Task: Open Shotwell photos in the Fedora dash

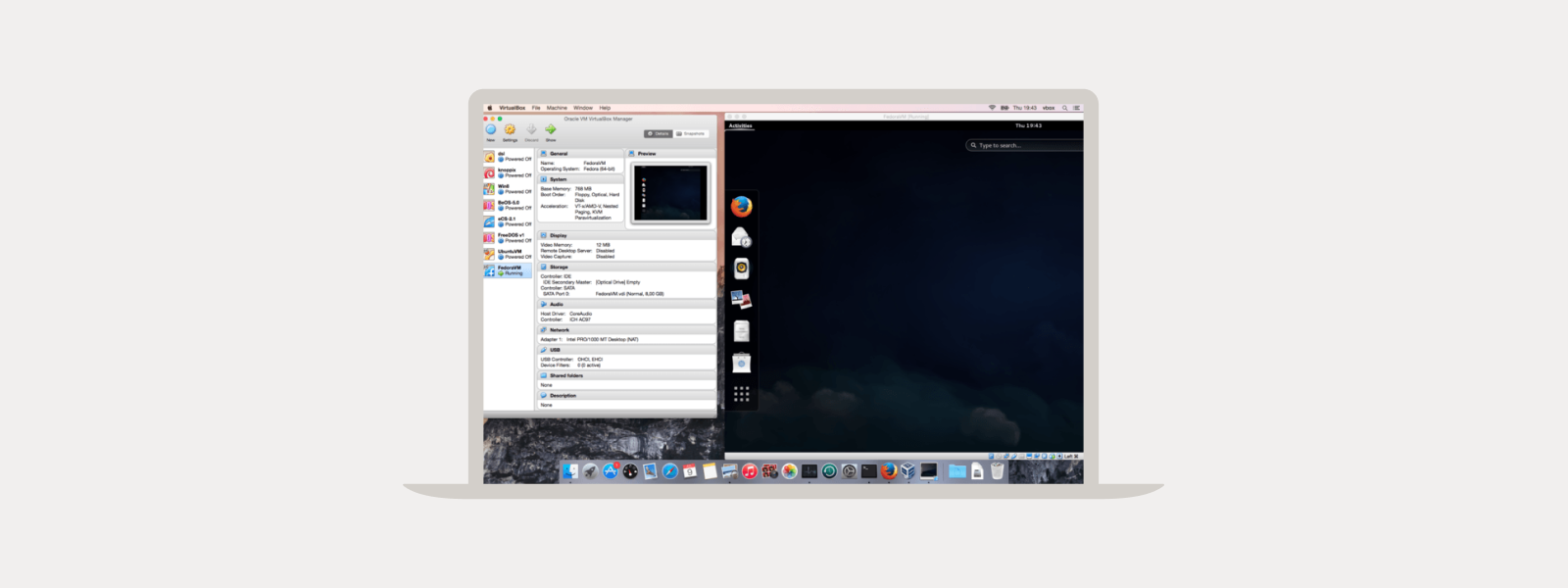Action: point(742,300)
